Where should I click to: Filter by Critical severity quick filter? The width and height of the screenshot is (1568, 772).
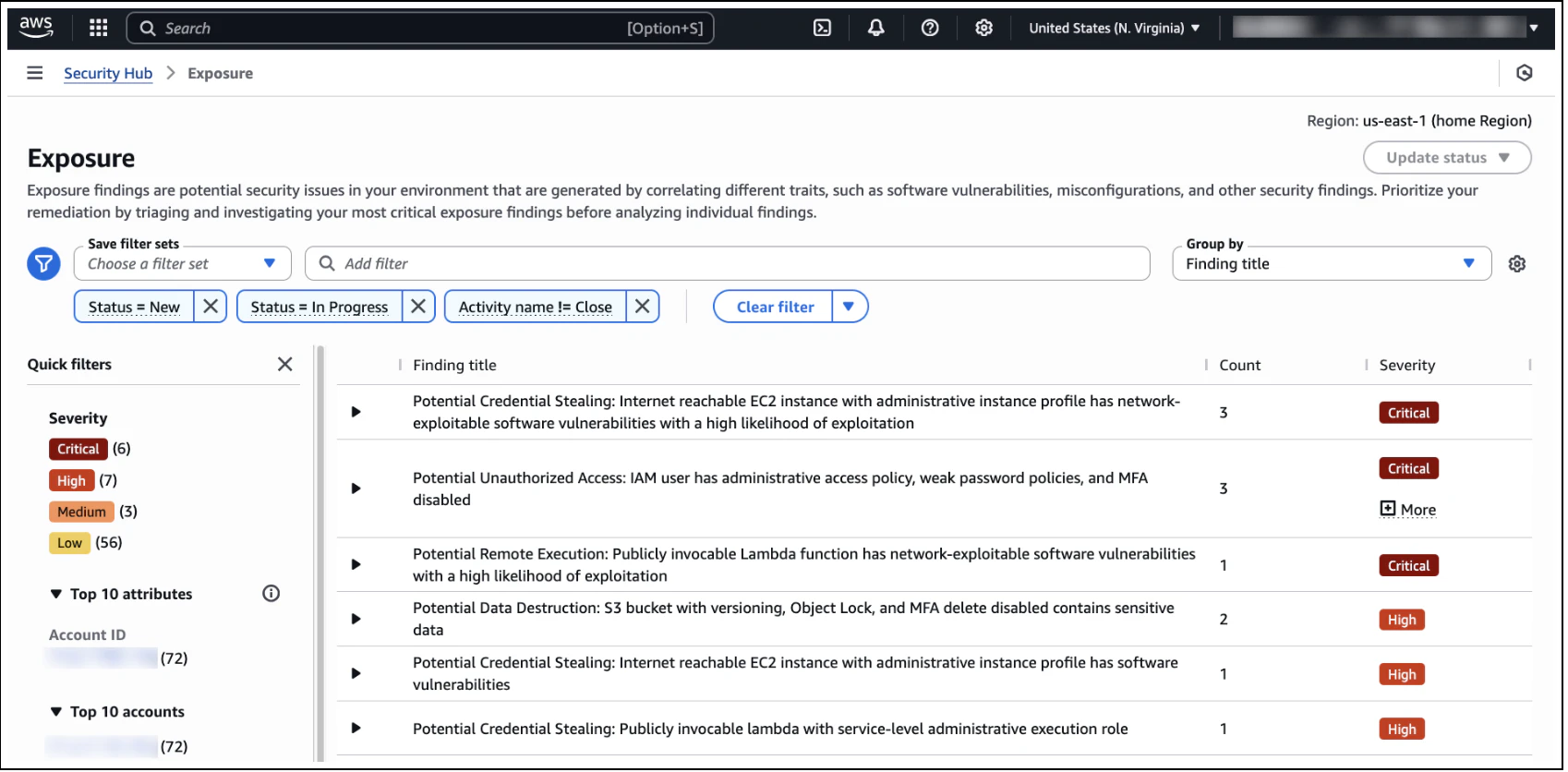(x=78, y=450)
